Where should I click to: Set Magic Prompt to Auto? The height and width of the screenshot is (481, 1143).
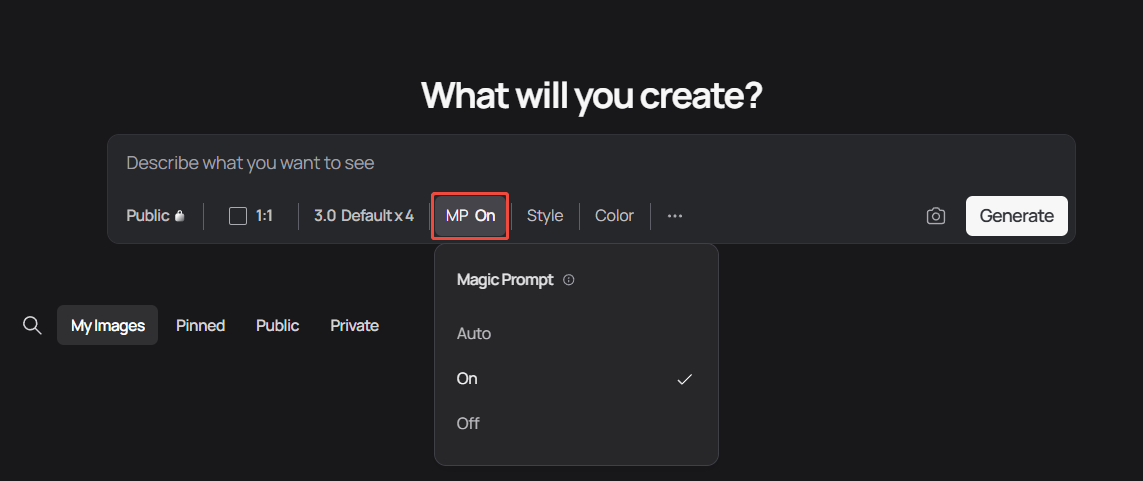click(474, 333)
